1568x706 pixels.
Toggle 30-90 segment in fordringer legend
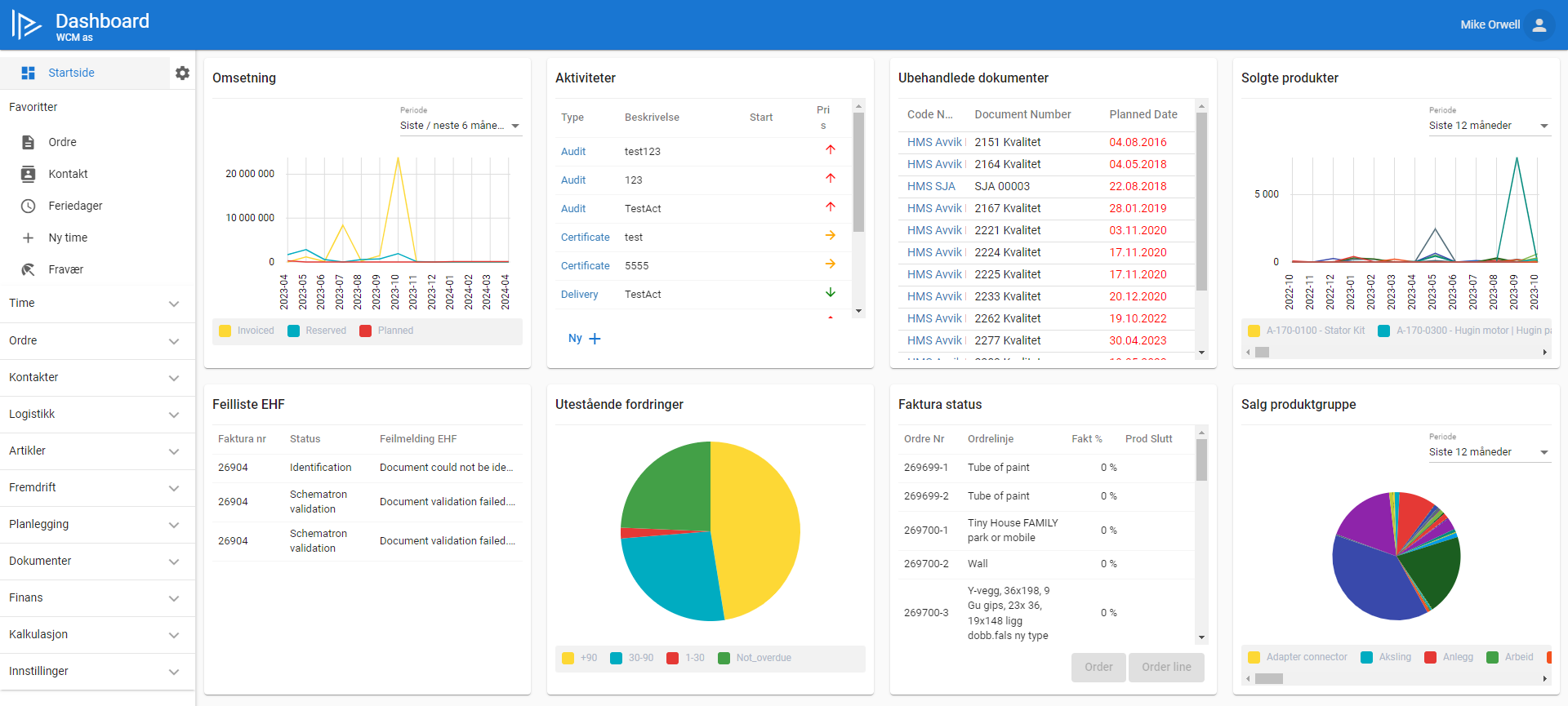coord(632,658)
